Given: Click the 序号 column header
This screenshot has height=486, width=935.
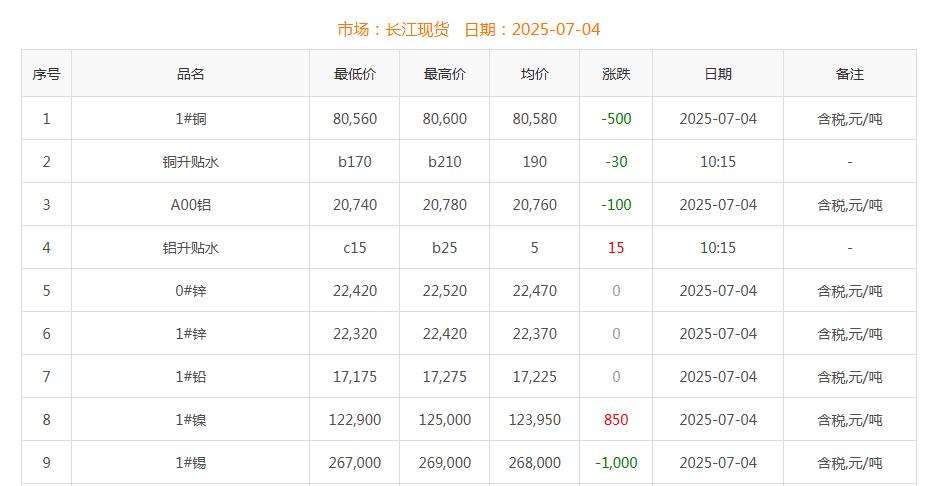Looking at the screenshot, I should point(46,74).
